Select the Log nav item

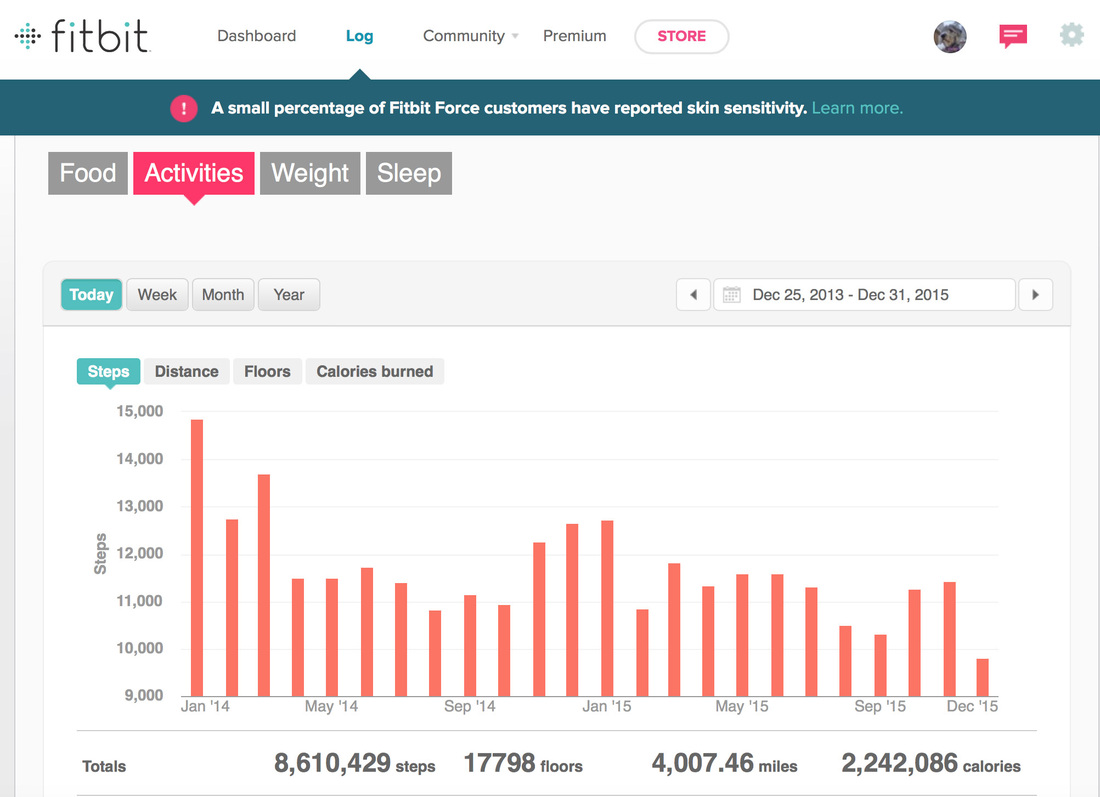point(359,36)
